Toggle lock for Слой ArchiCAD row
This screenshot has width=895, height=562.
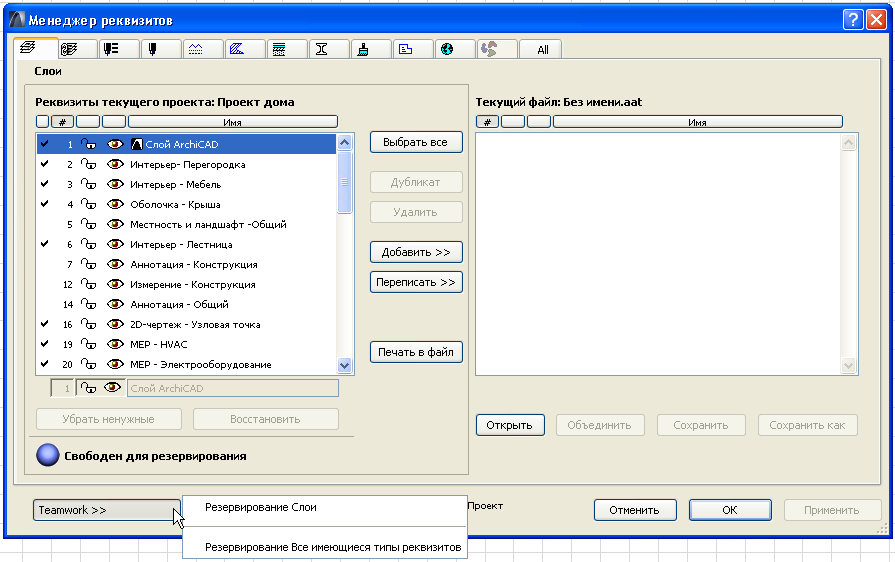click(x=88, y=144)
